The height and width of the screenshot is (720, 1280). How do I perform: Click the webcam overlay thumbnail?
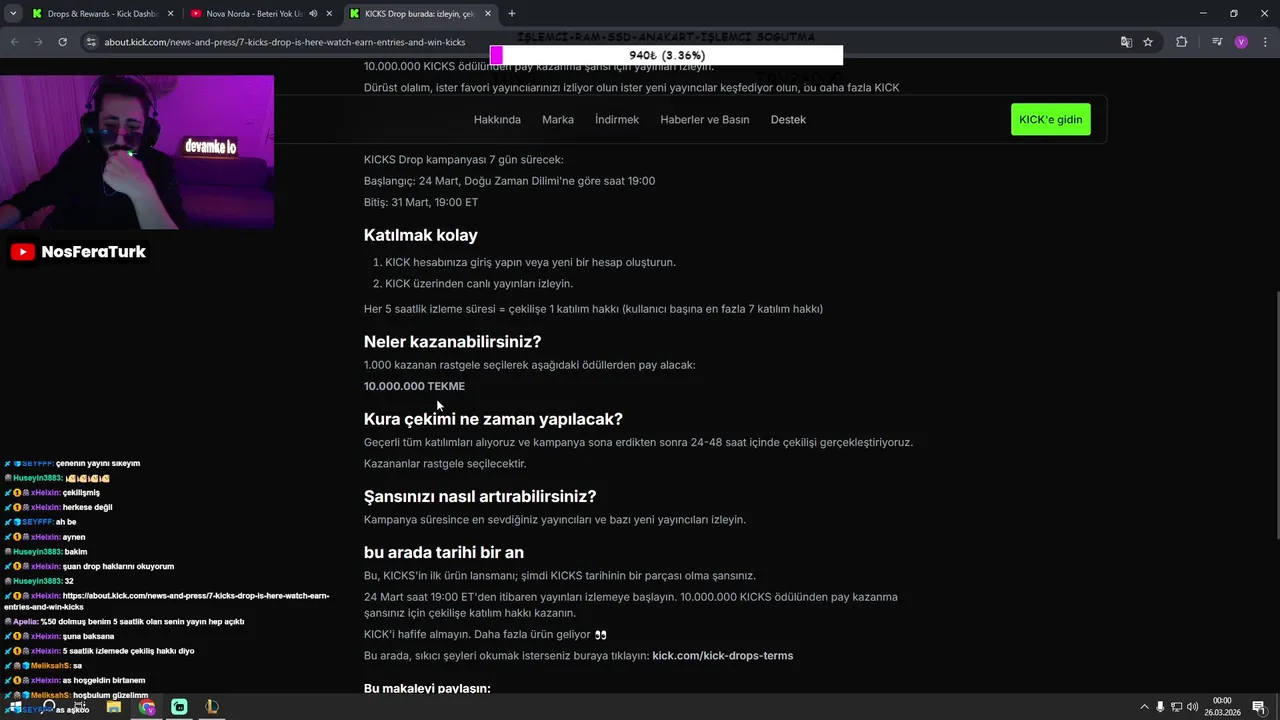(137, 152)
